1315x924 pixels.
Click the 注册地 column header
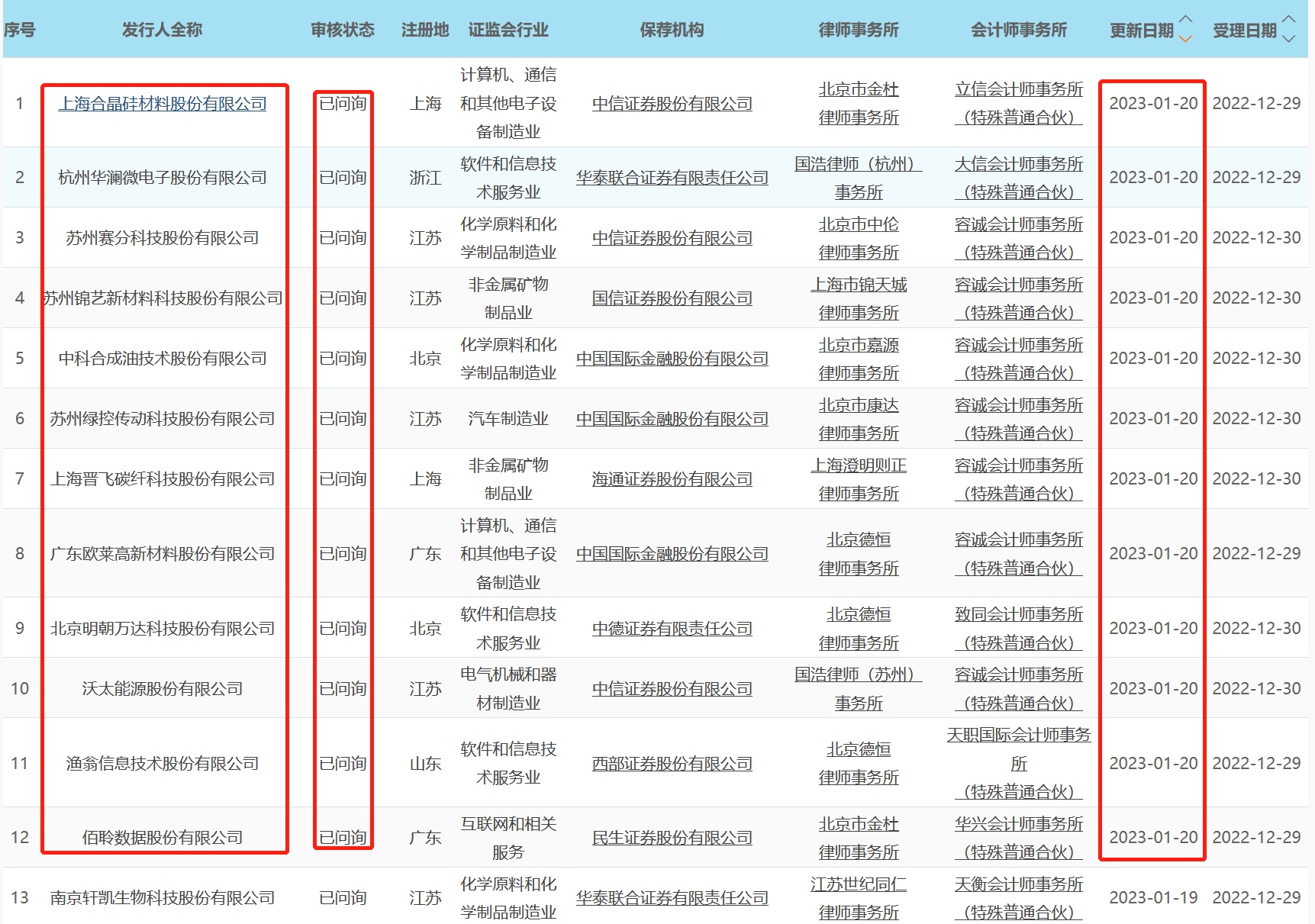click(x=425, y=30)
